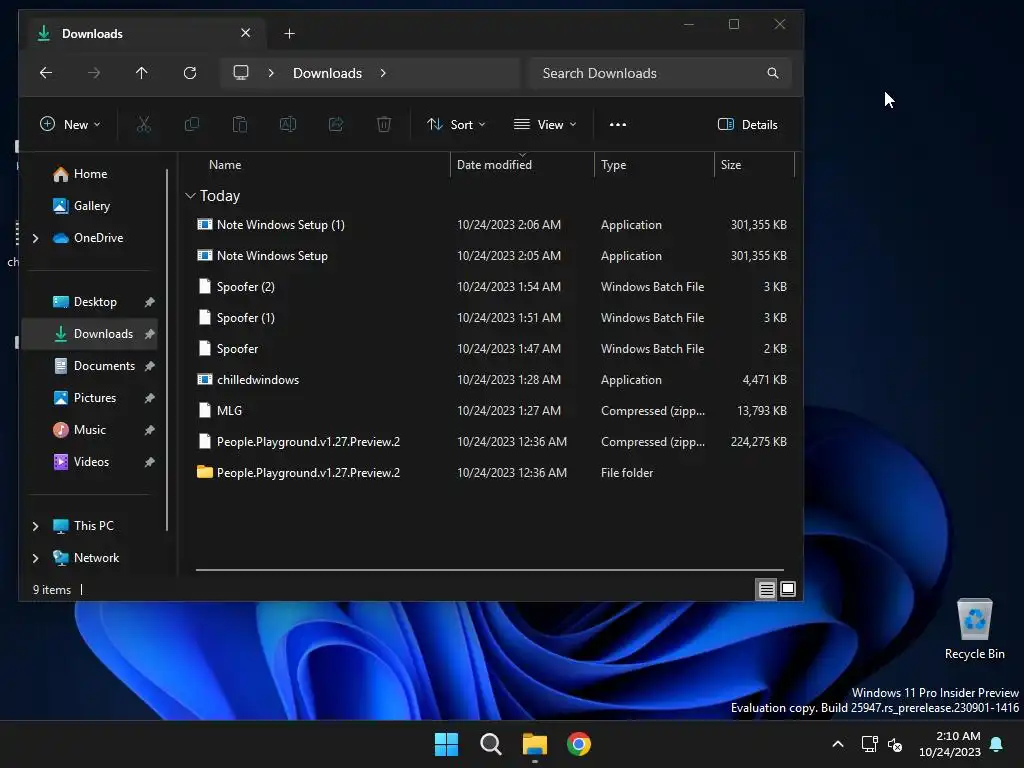Click the muted volume tray icon

[895, 744]
